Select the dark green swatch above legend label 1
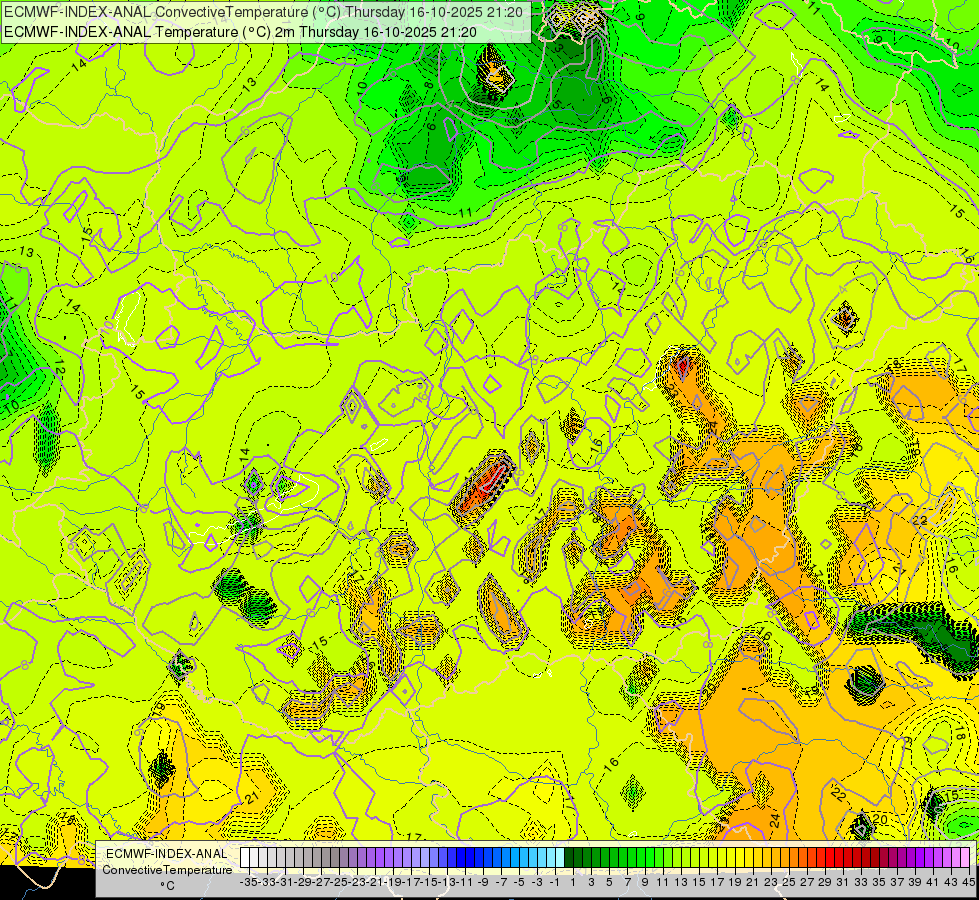Viewport: 979px width, 900px height. pos(568,858)
